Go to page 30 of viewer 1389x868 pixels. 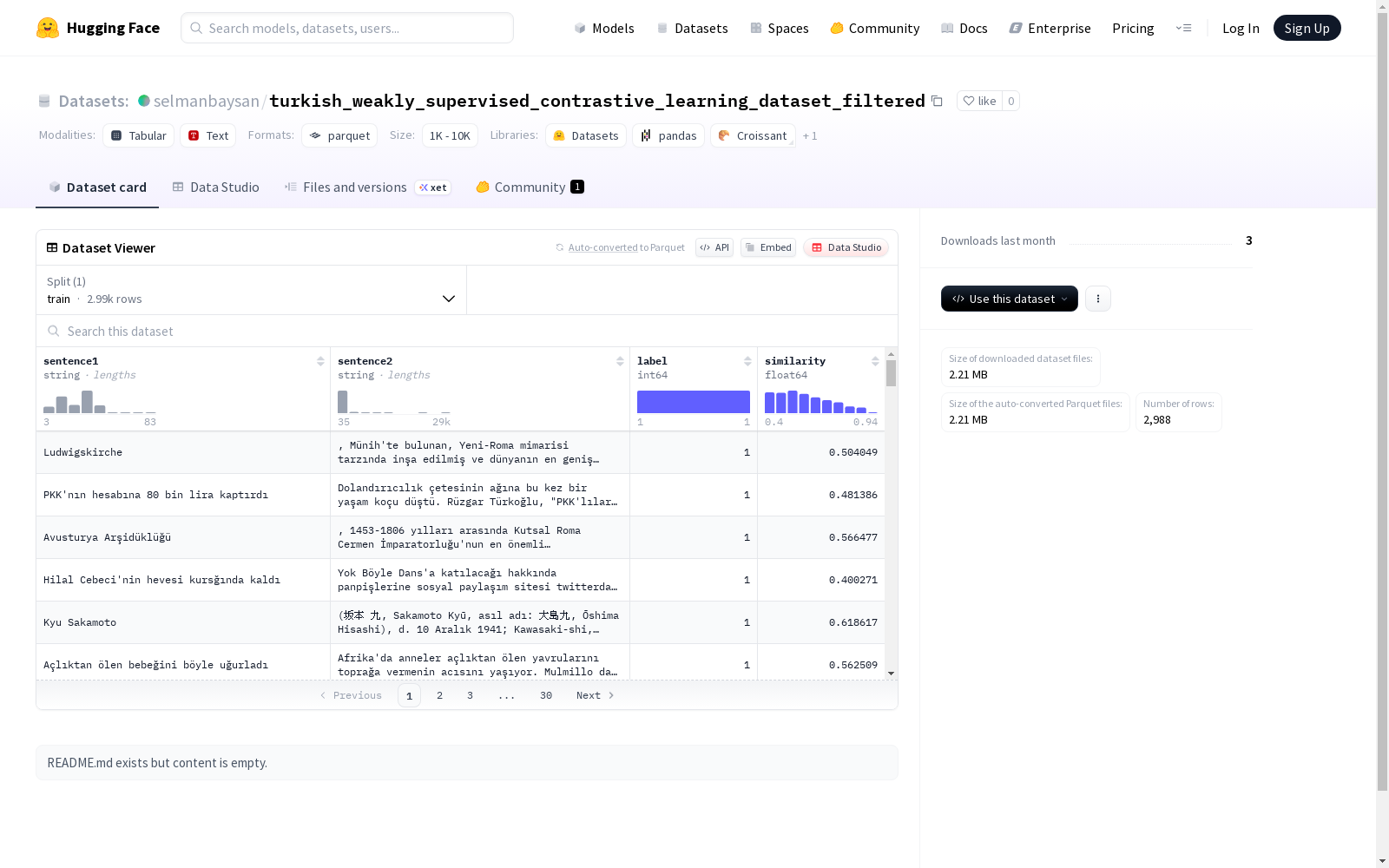coord(546,695)
